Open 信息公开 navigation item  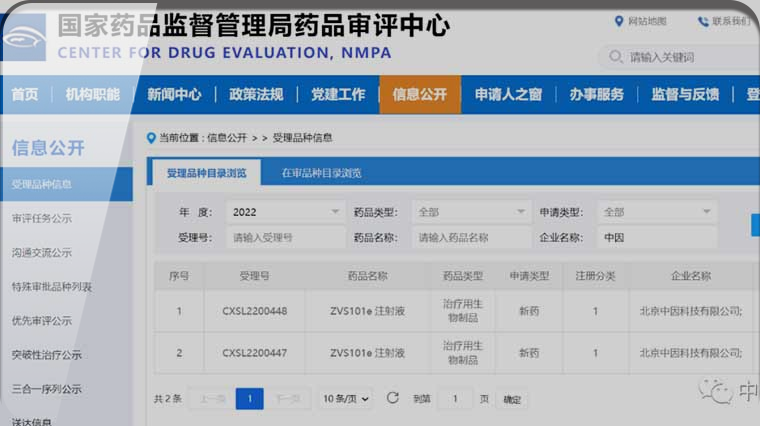pyautogui.click(x=420, y=95)
